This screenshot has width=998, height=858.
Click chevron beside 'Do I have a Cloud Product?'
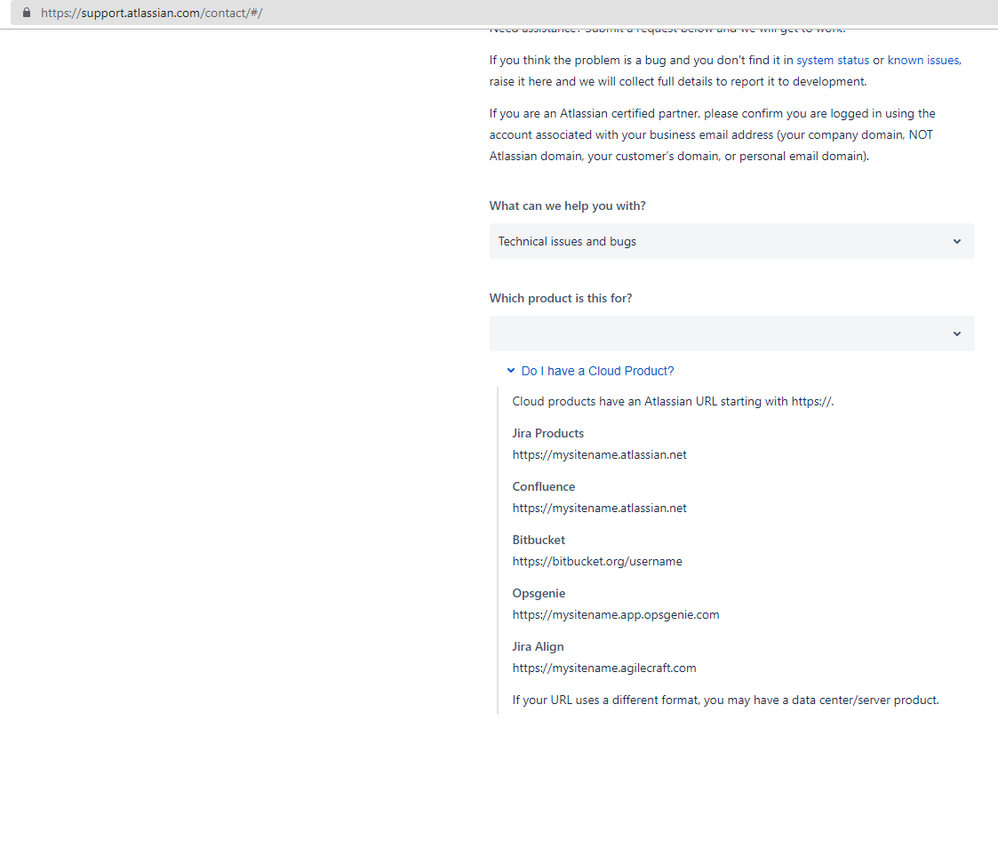(510, 370)
